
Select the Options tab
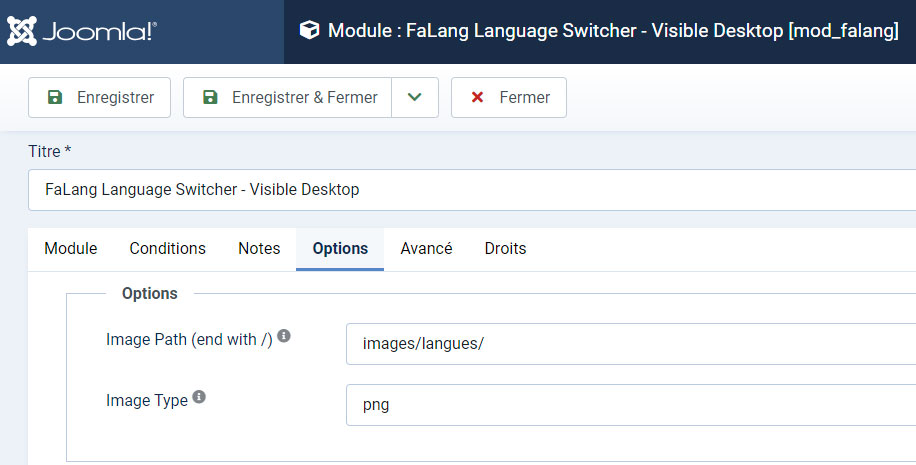(340, 249)
